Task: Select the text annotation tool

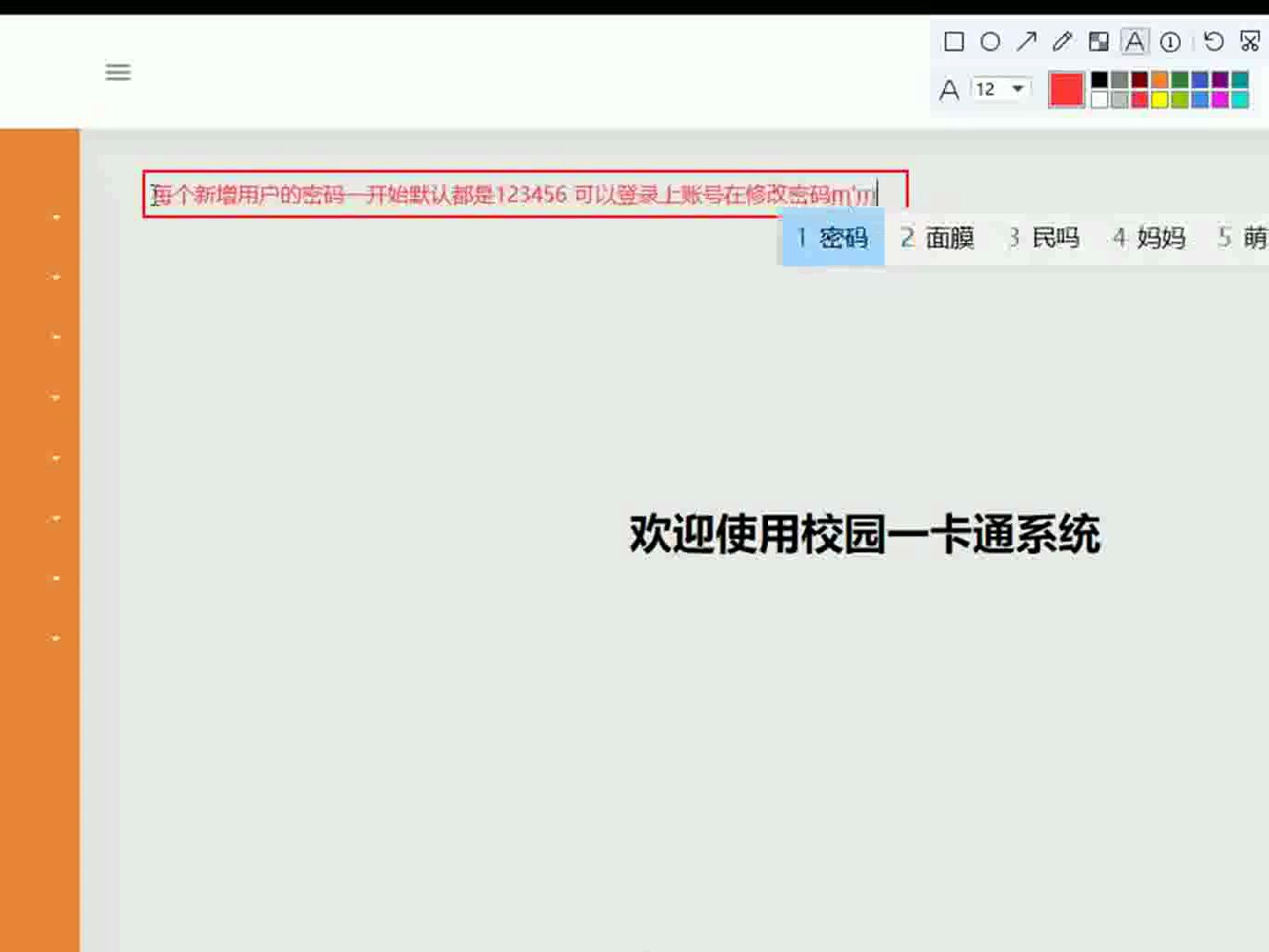Action: (1135, 41)
